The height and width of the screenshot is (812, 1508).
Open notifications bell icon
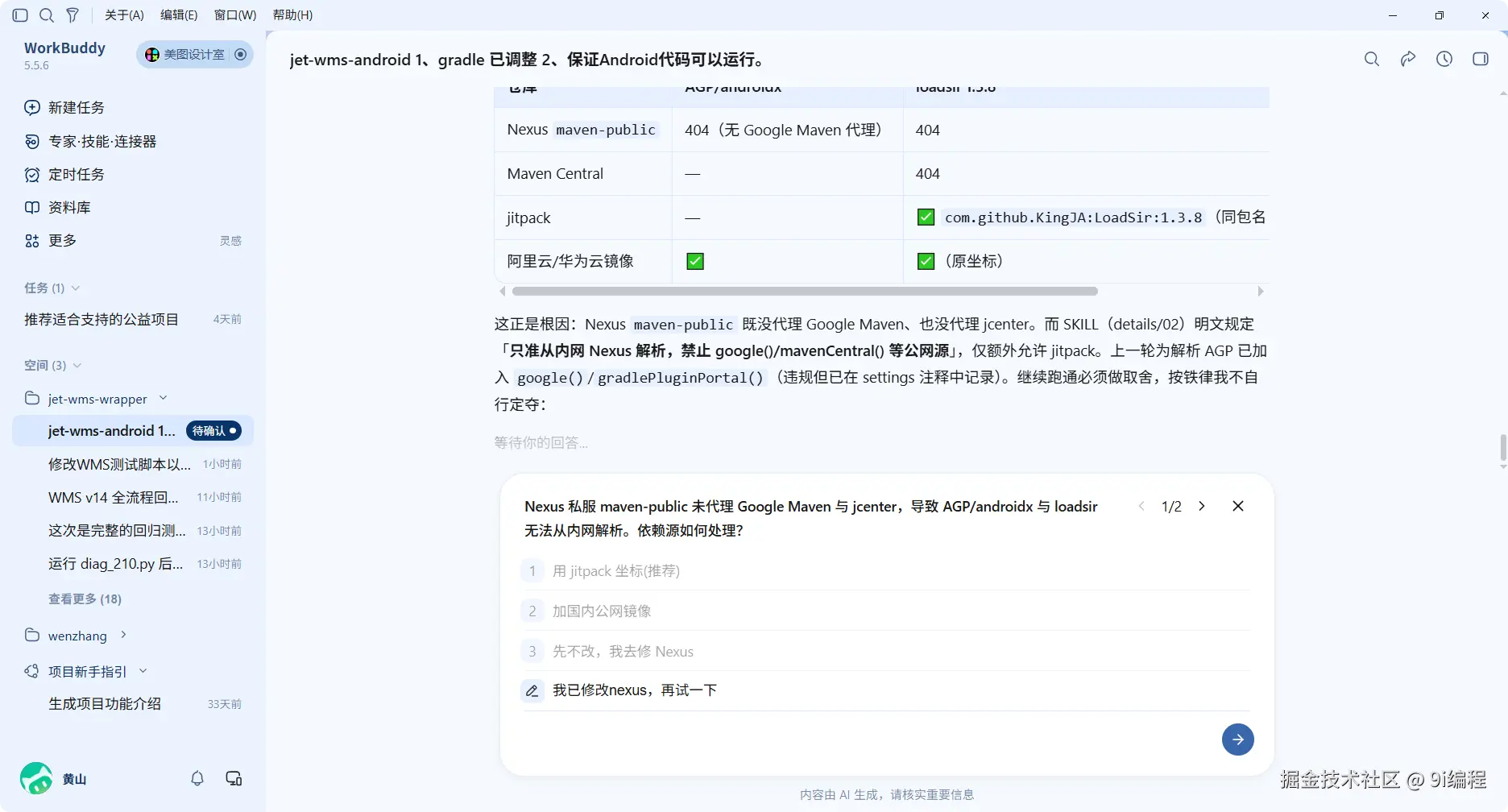click(197, 779)
